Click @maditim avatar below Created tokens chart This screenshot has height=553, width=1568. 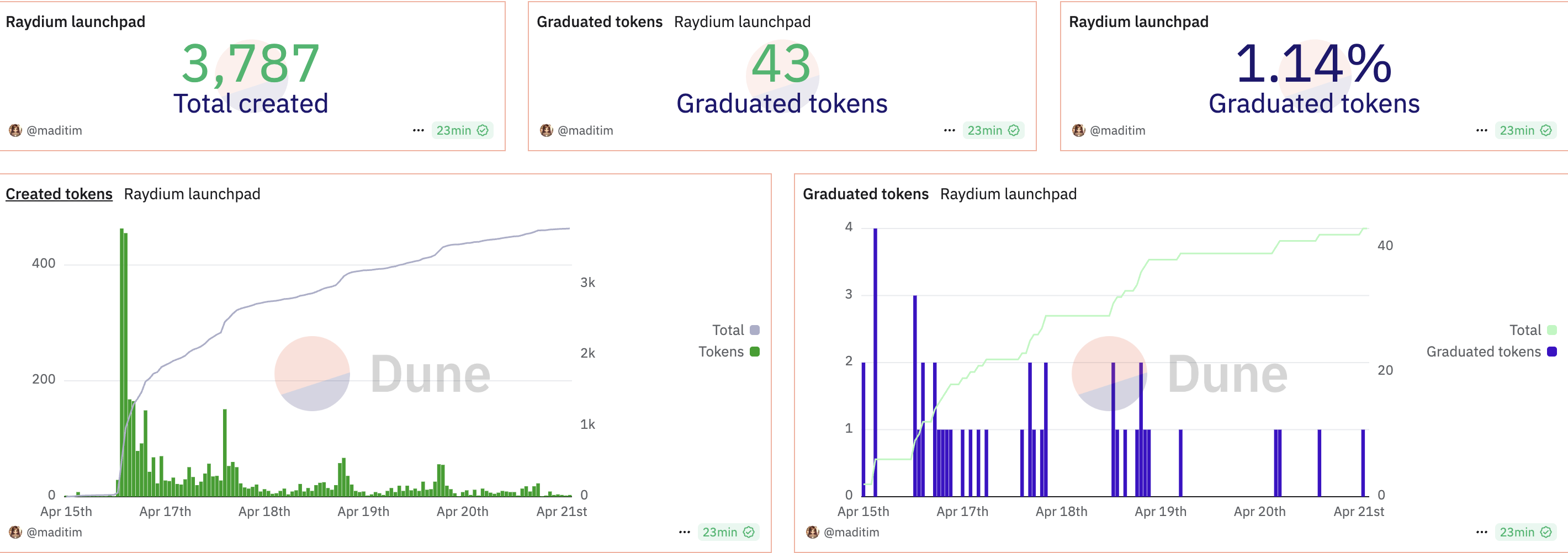coord(15,533)
